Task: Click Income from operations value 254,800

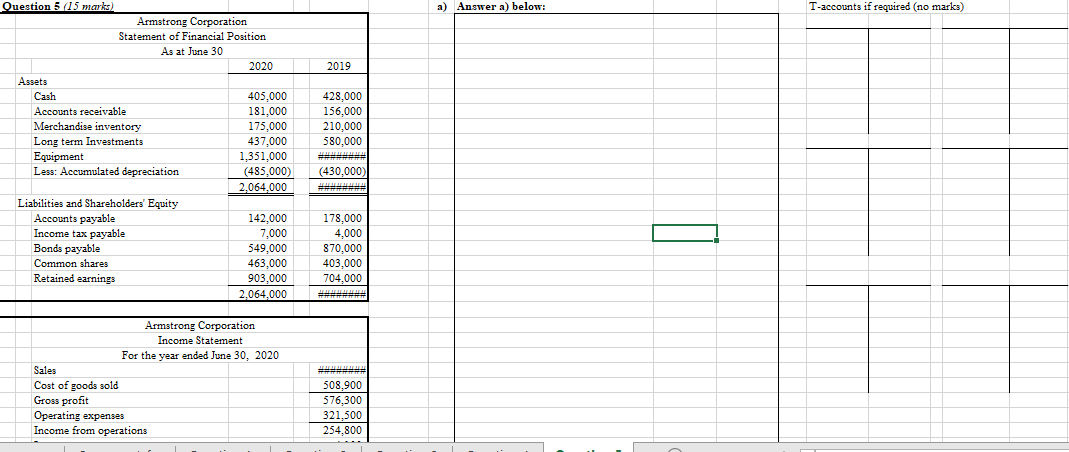Action: coord(344,431)
